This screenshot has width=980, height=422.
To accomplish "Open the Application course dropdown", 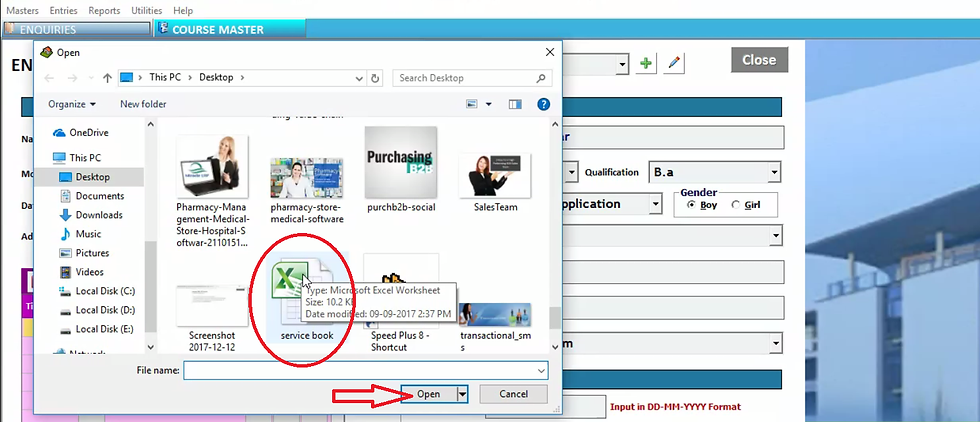I will 656,204.
